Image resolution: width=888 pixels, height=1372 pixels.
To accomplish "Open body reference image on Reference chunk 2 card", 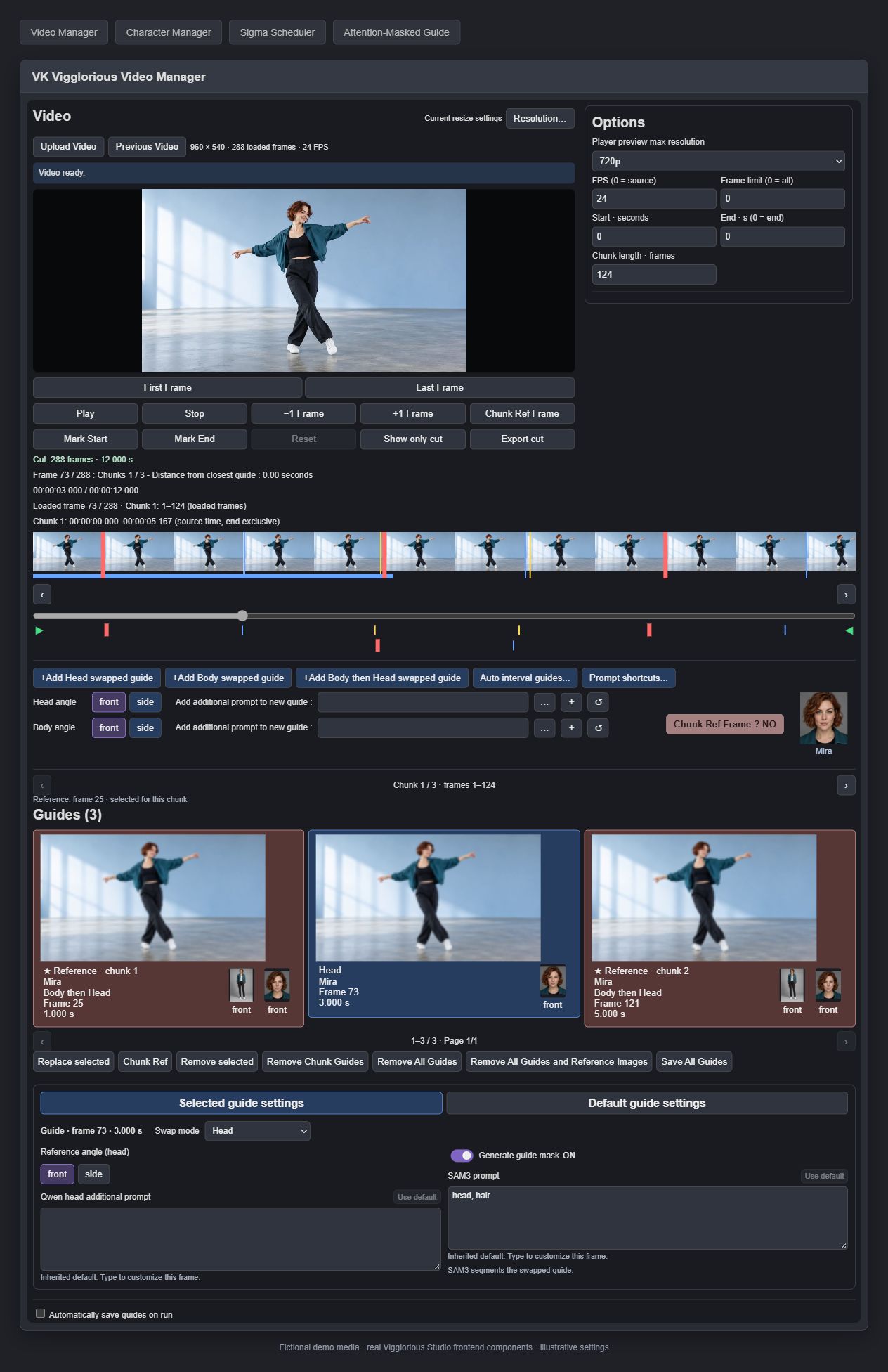I will pyautogui.click(x=792, y=985).
